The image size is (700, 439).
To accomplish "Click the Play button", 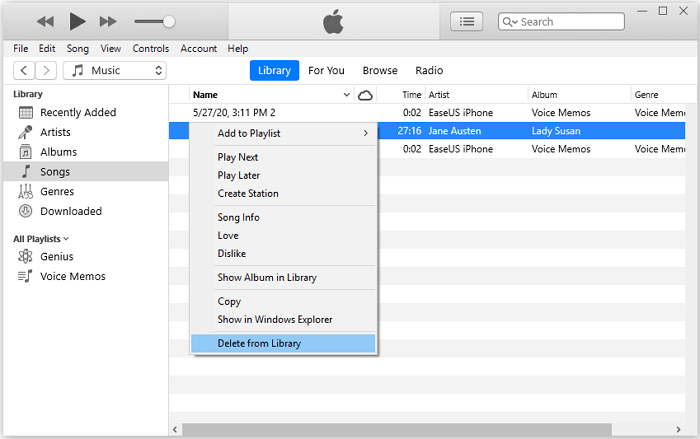I will tap(78, 21).
